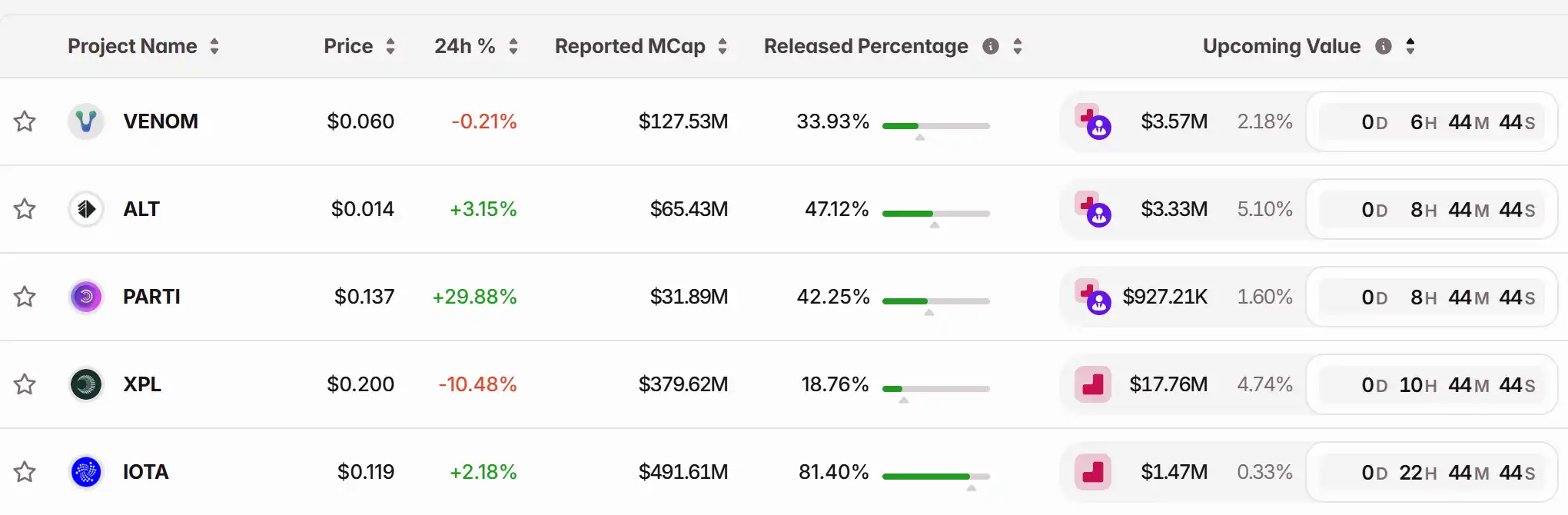
Task: Click the VENOM token logo icon
Action: pos(86,121)
